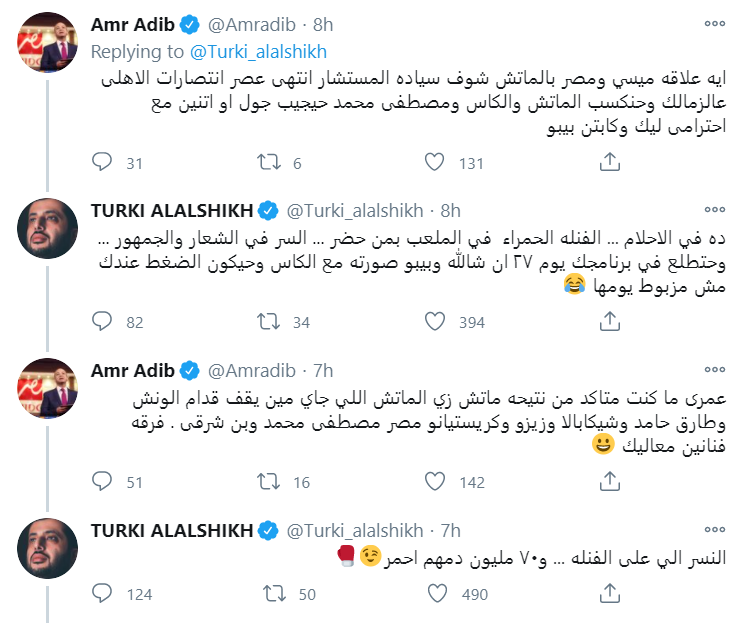Reply to Amr Adib's first tweet
745x623 pixels.
click(x=102, y=163)
